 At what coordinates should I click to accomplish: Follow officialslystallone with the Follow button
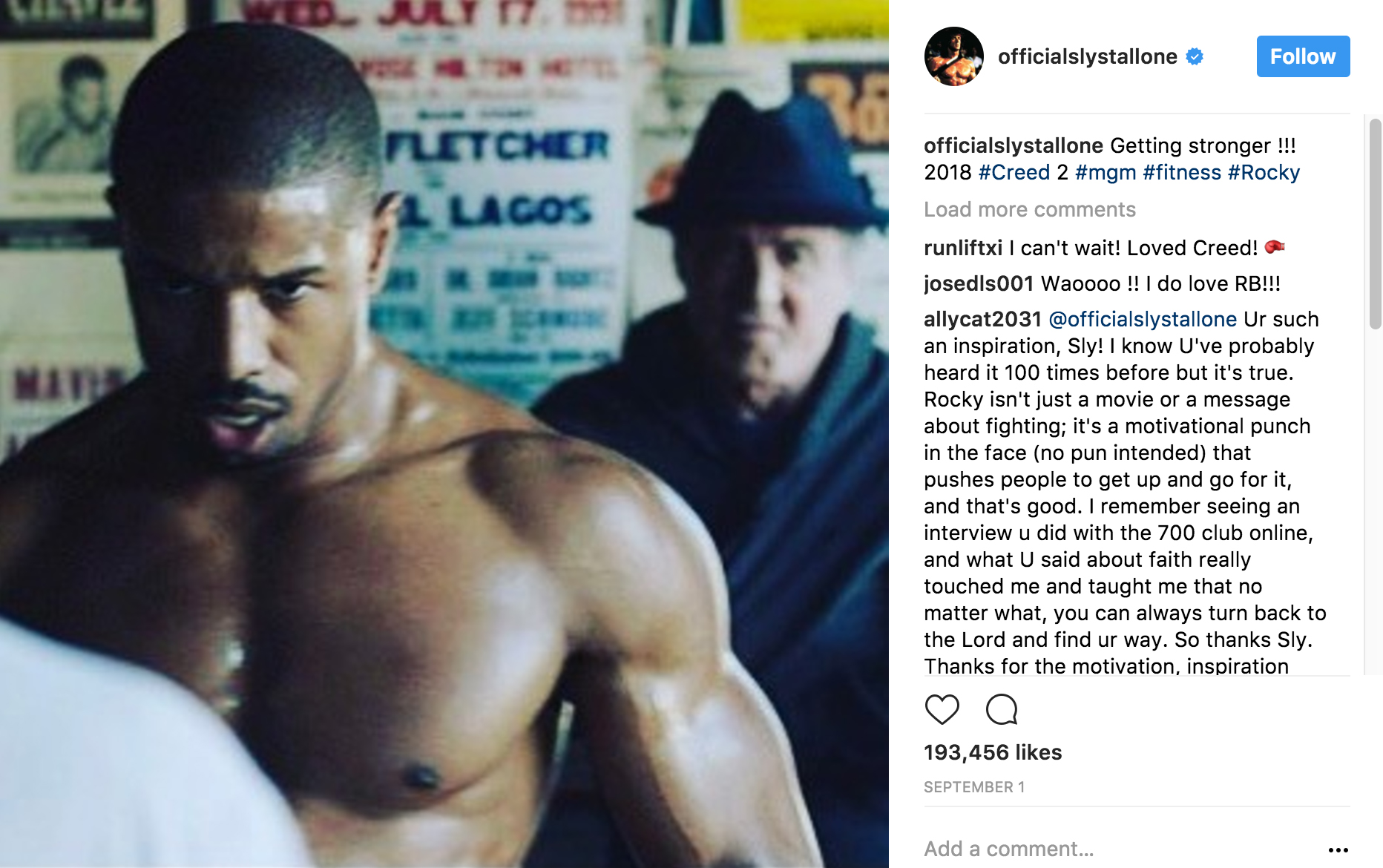tap(1303, 56)
